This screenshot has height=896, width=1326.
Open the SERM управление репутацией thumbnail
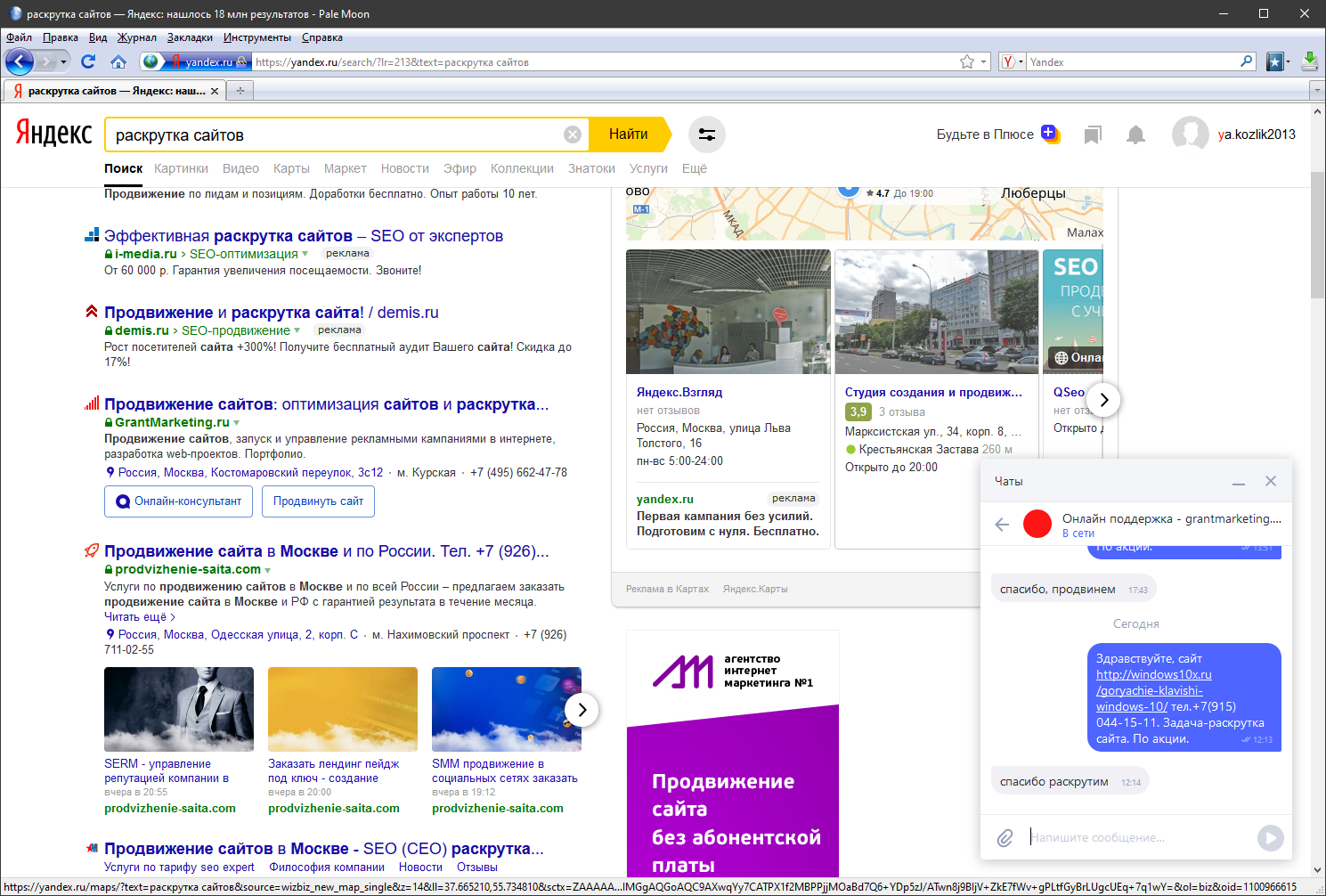click(x=179, y=710)
